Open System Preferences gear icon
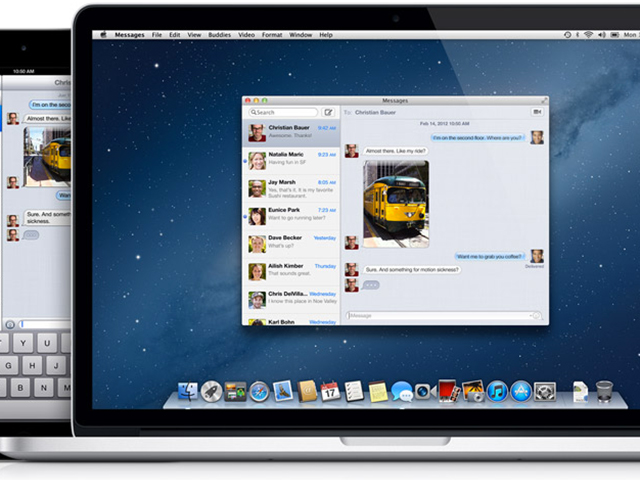 pyautogui.click(x=545, y=391)
